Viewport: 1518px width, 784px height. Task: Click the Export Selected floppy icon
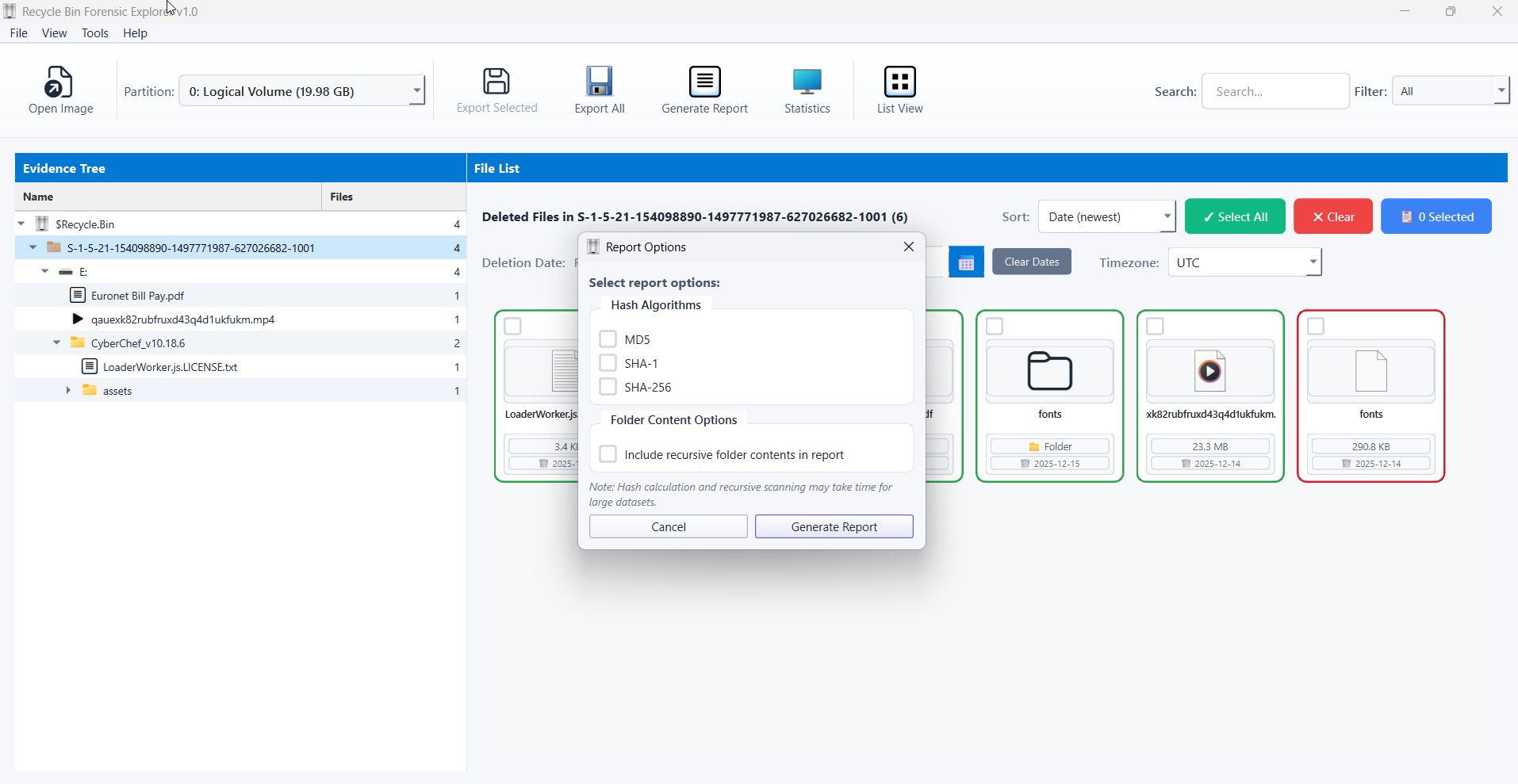click(x=496, y=81)
